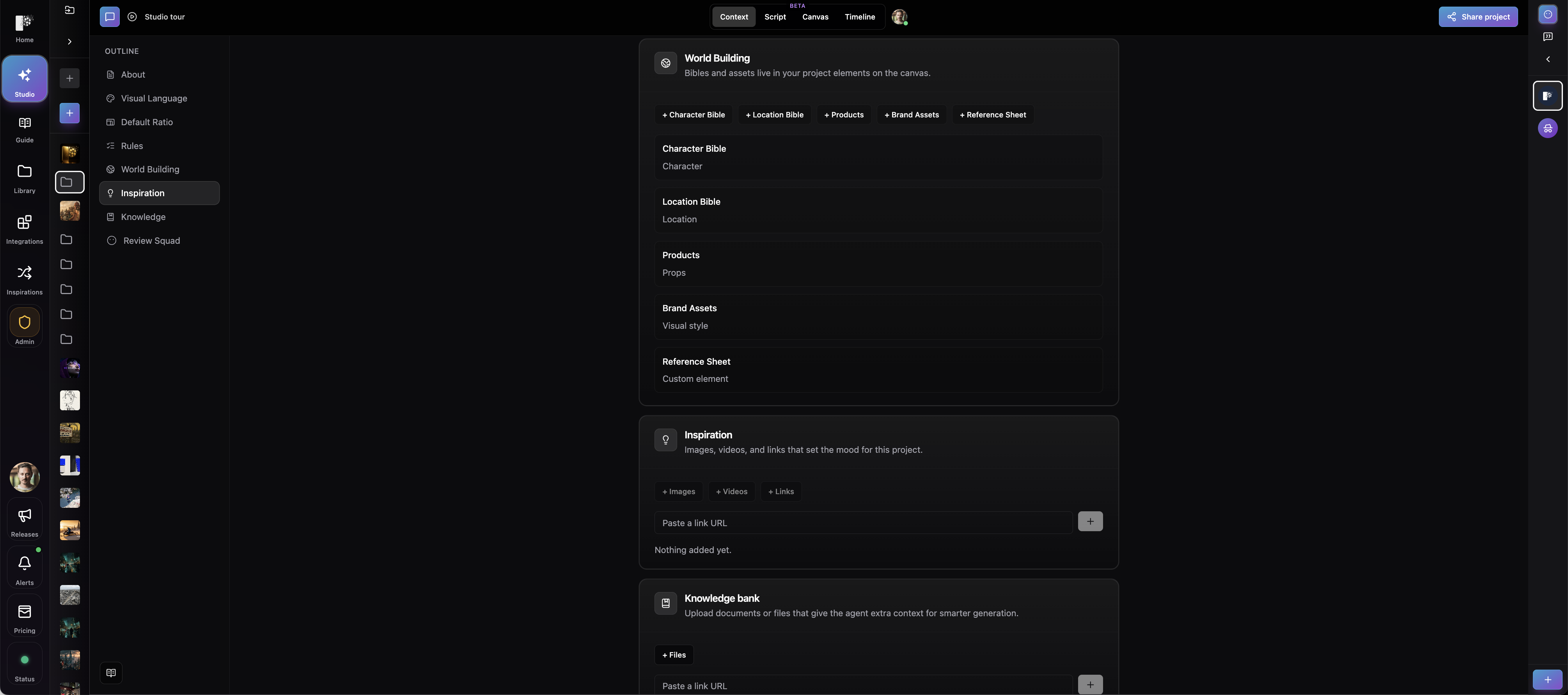Open the Products Props card
1568x695 pixels.
pos(878,264)
